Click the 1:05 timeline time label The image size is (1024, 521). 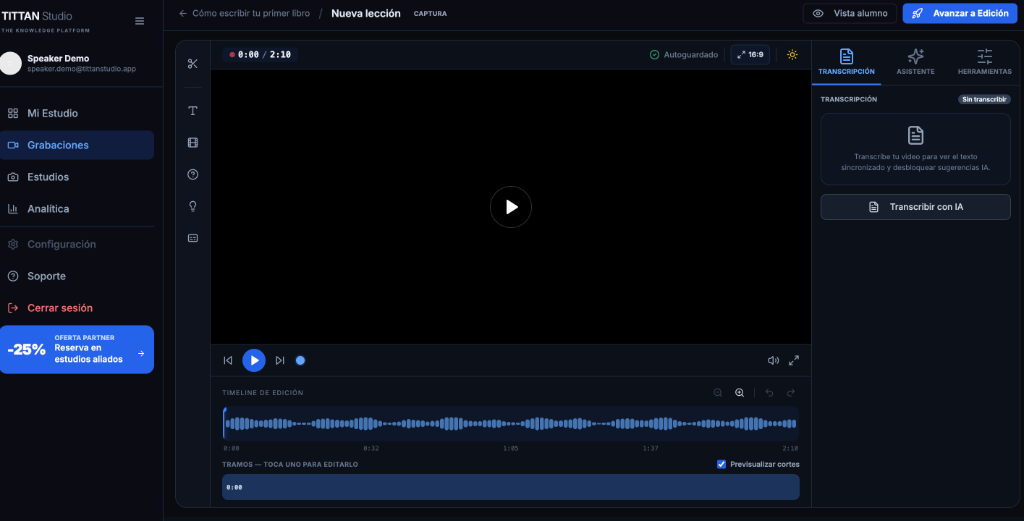point(511,449)
